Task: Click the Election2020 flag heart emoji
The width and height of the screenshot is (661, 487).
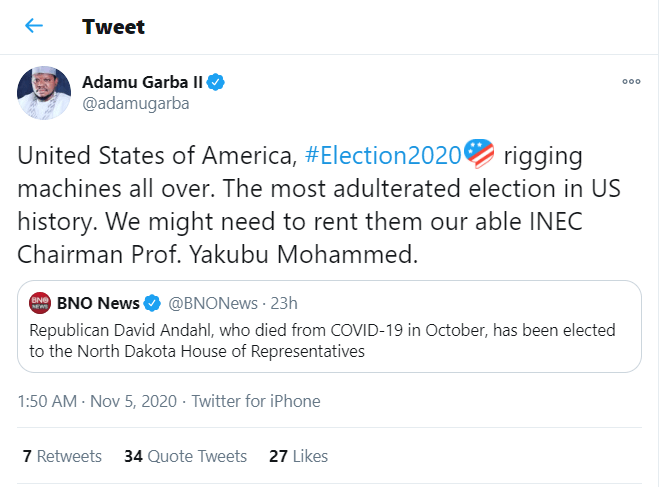Action: 480,155
